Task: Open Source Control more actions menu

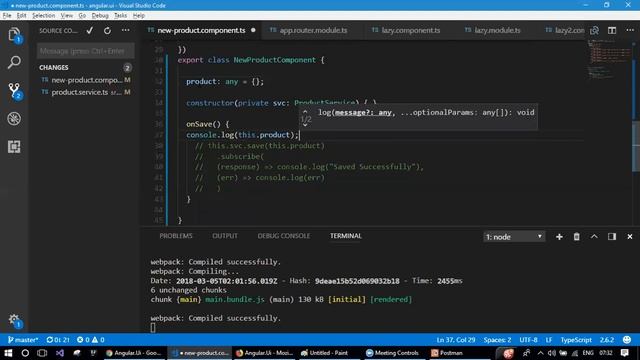Action: pos(125,31)
